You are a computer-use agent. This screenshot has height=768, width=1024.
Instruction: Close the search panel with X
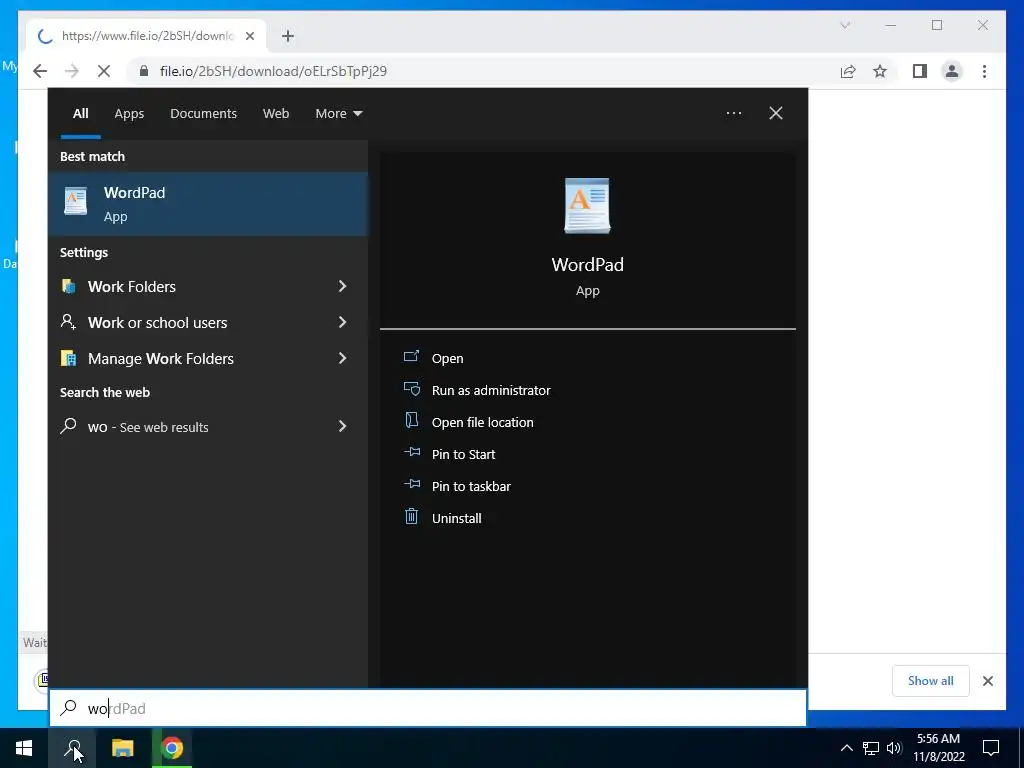(x=776, y=113)
